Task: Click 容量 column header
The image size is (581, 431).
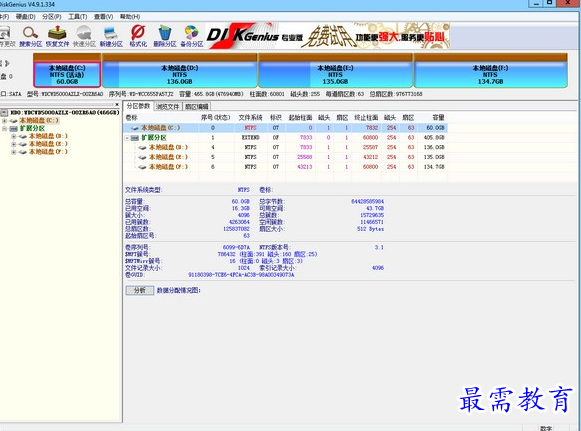Action: 438,118
